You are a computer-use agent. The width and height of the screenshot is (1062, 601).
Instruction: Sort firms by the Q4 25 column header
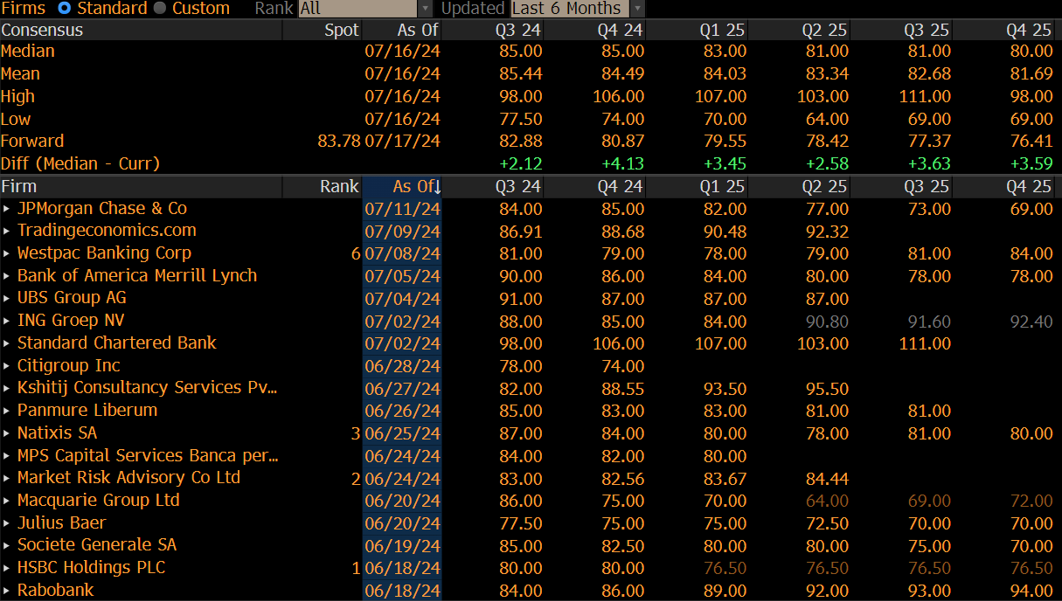point(1029,186)
